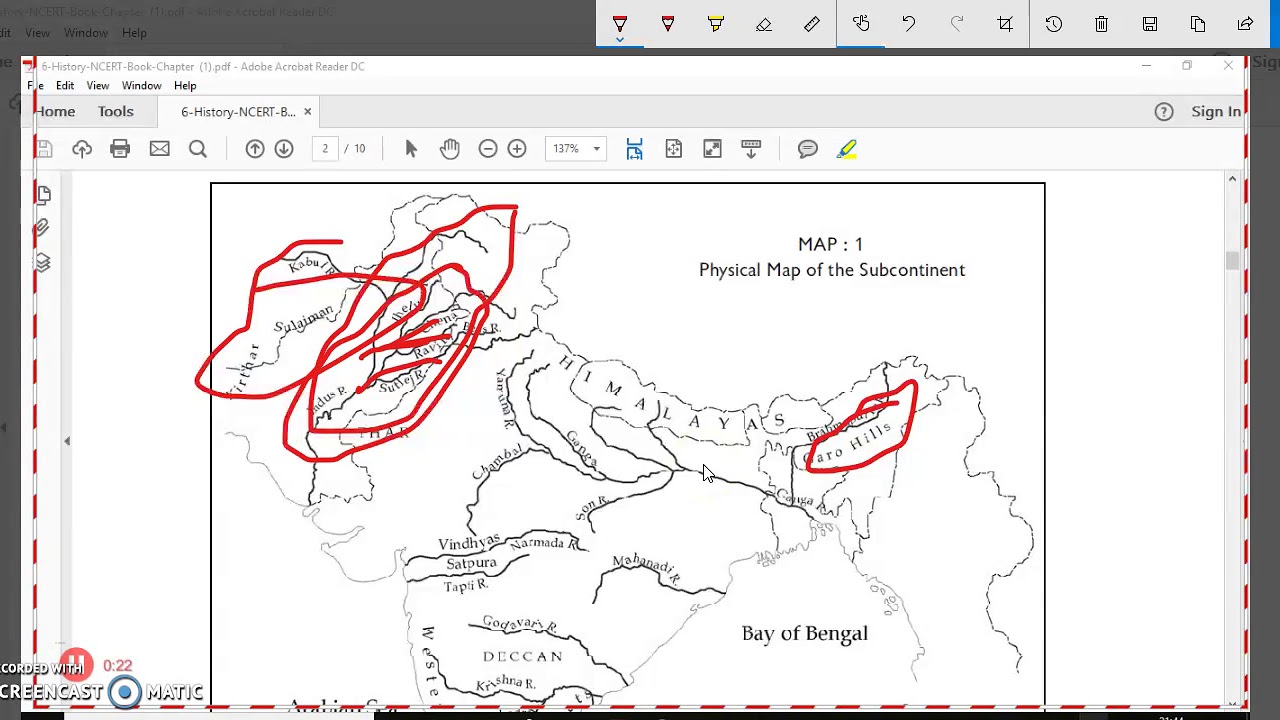Send file by email envelope icon
1280x720 pixels.
159,149
